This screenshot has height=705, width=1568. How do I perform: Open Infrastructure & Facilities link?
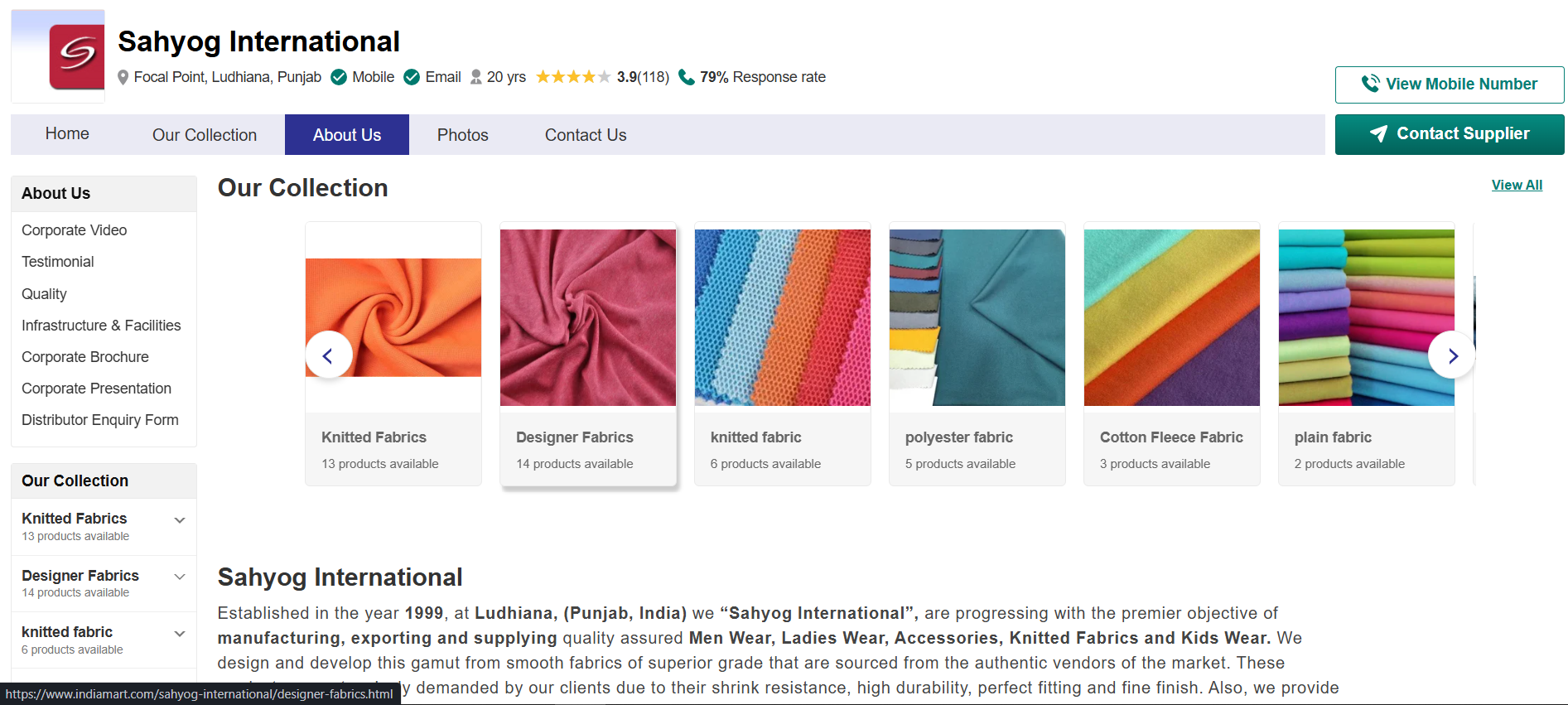click(x=101, y=326)
